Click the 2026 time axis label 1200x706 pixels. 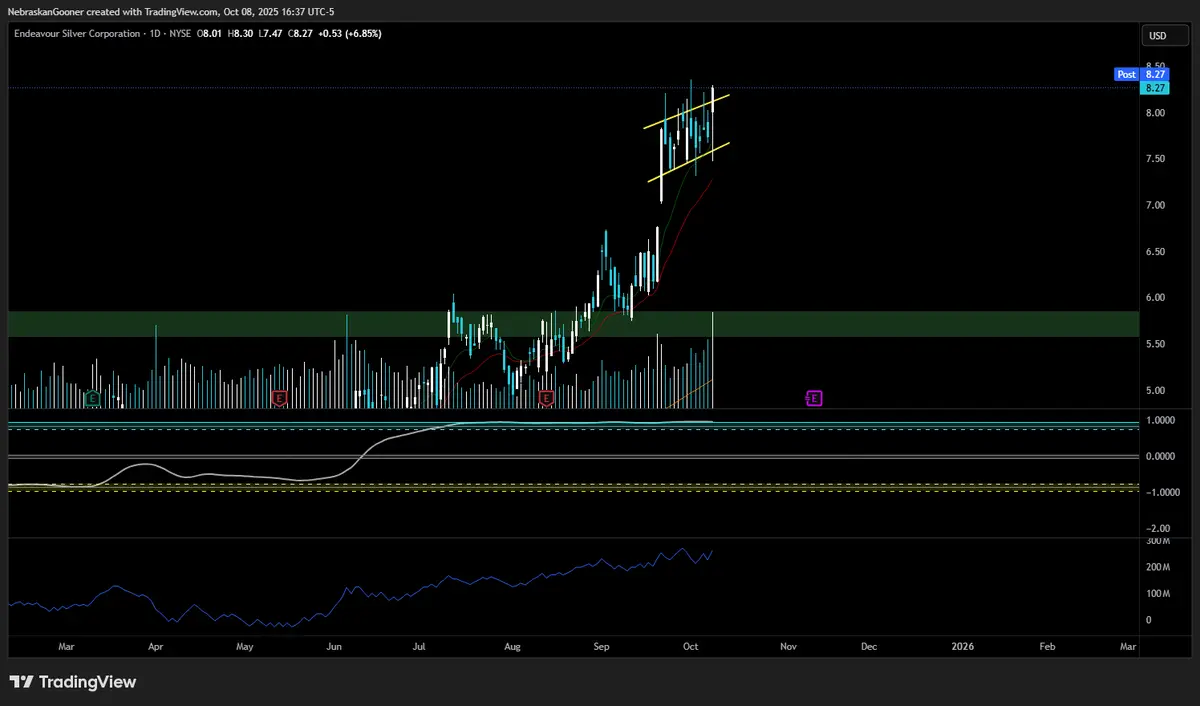pyautogui.click(x=962, y=647)
